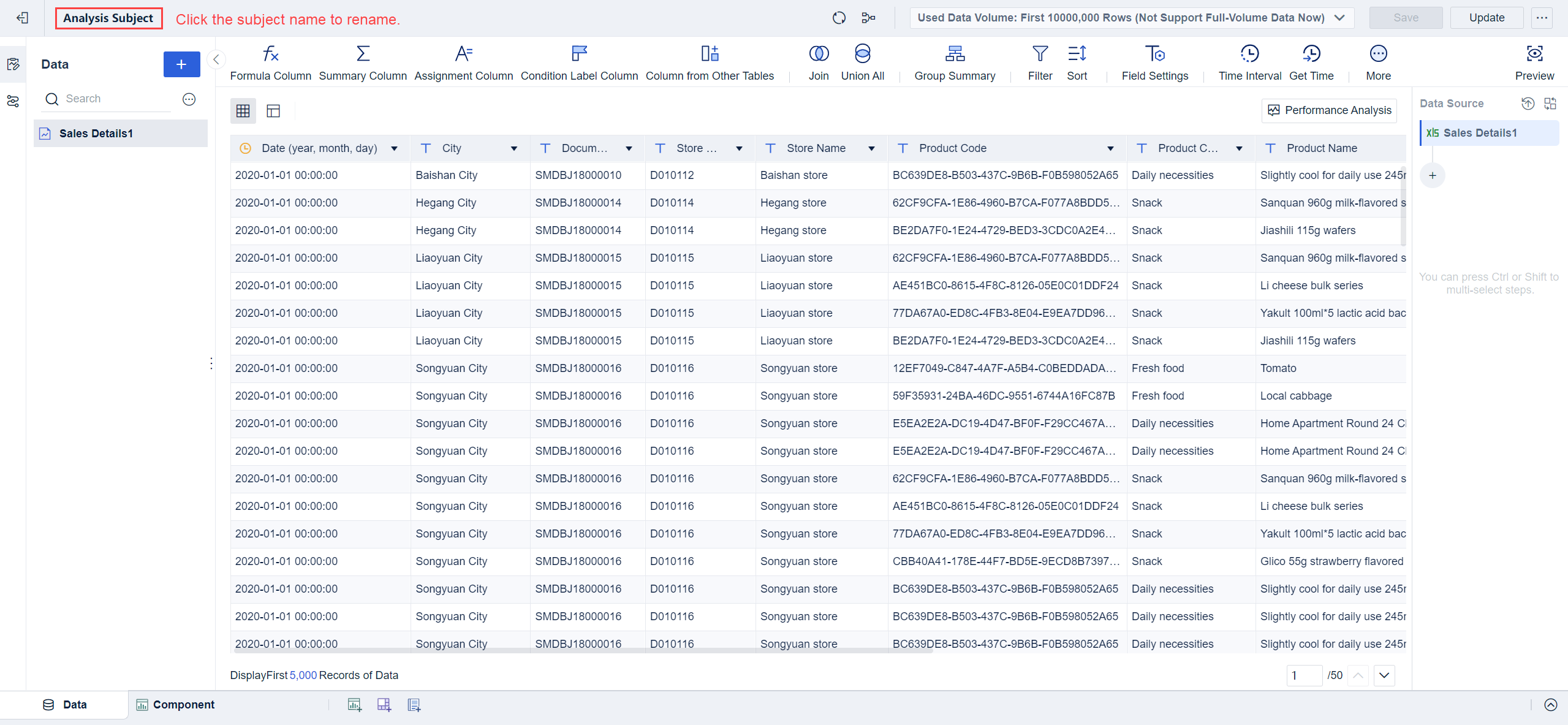Click the Condition Label Column tool
This screenshot has height=725, width=1568.
pyautogui.click(x=578, y=61)
